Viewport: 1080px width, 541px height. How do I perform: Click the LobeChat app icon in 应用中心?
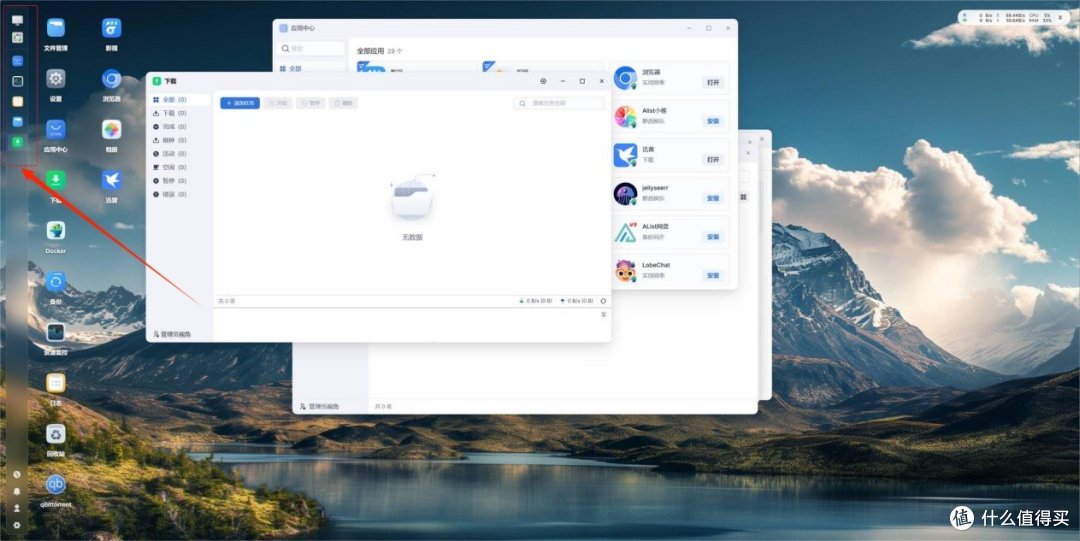point(625,271)
